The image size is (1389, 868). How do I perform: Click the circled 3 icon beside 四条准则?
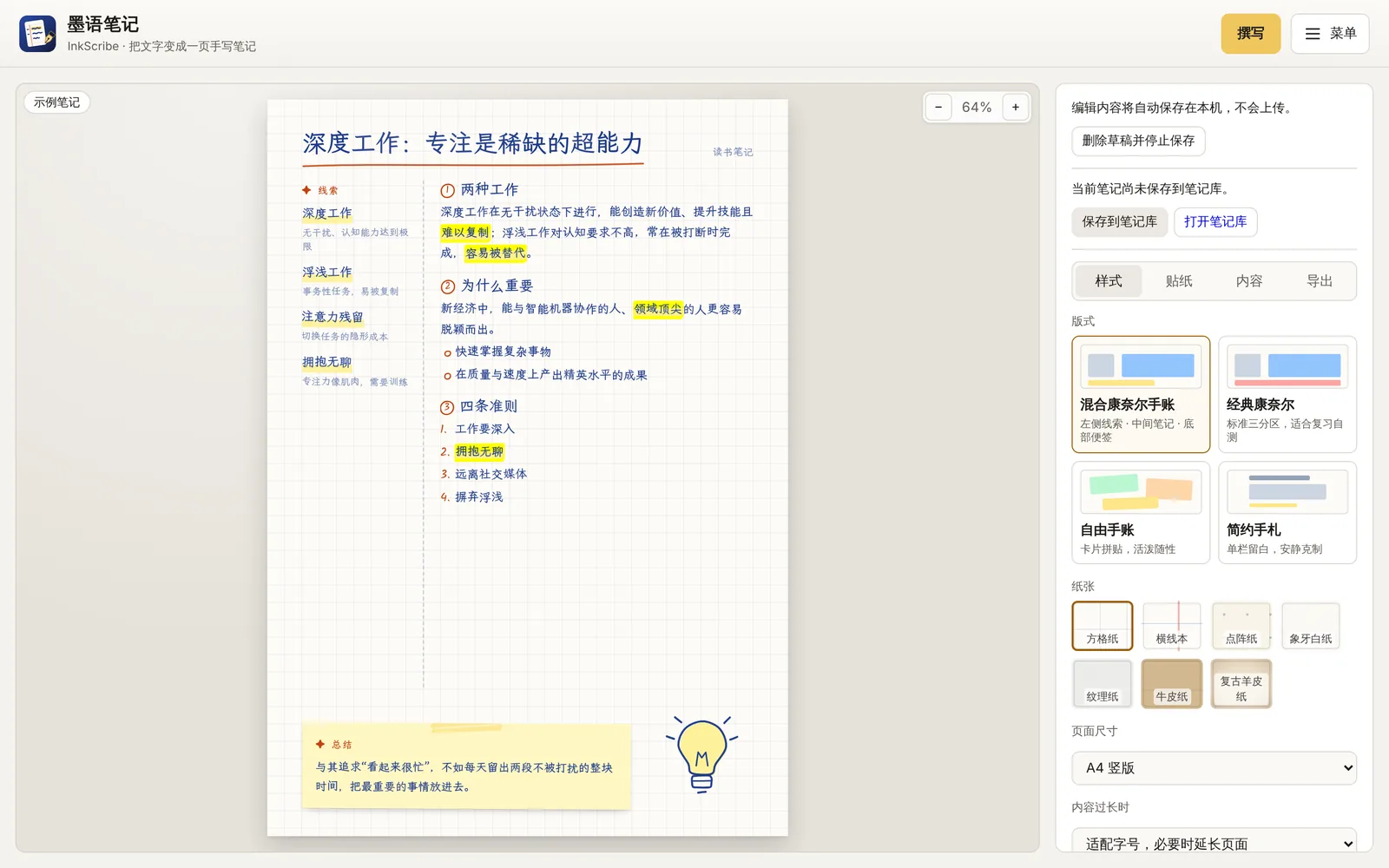[447, 407]
